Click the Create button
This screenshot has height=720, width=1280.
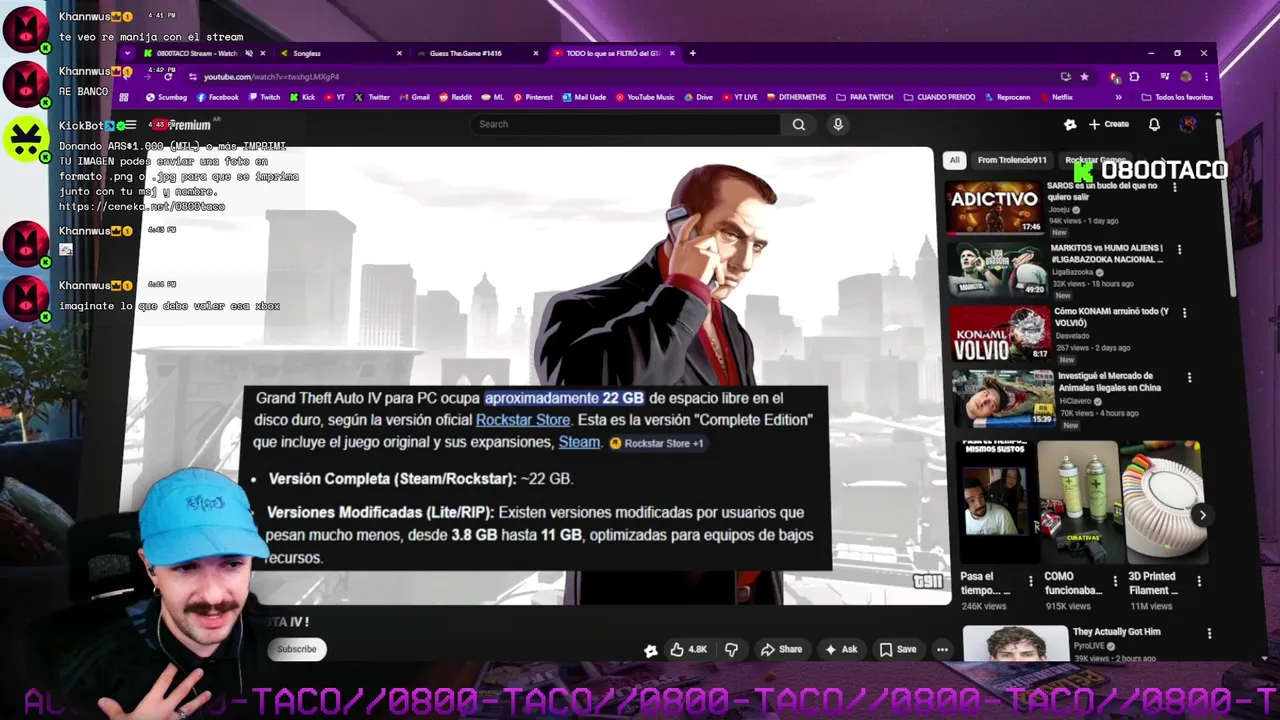1109,124
